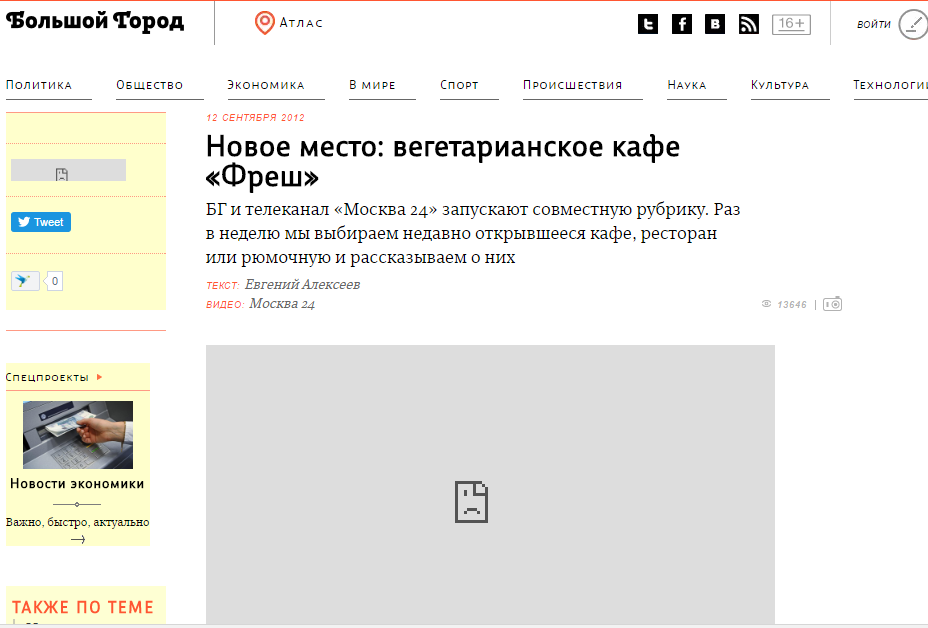Open the RSS feed icon
Image resolution: width=928 pixels, height=628 pixels.
click(x=749, y=24)
